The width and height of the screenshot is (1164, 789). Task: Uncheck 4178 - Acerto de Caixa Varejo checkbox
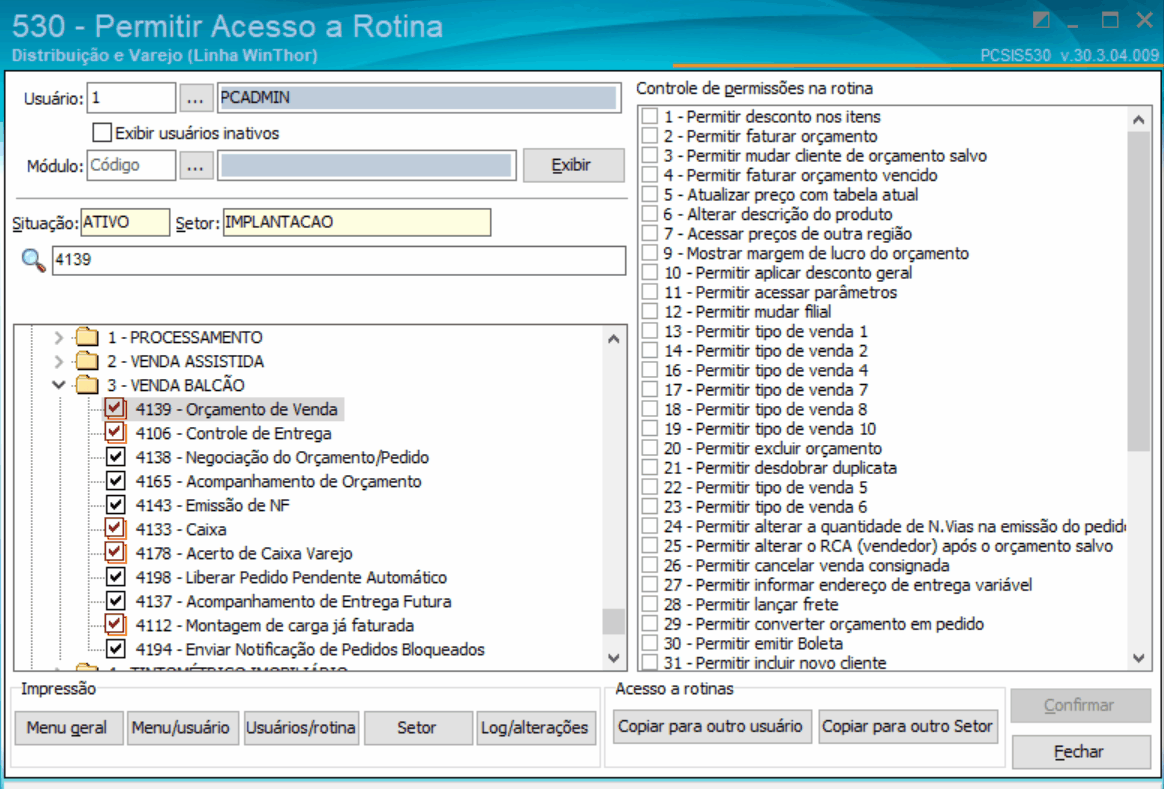tap(115, 553)
